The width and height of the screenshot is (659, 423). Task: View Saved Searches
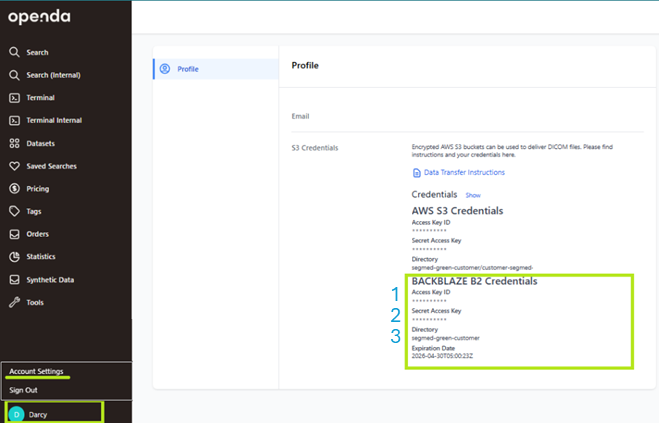click(51, 166)
